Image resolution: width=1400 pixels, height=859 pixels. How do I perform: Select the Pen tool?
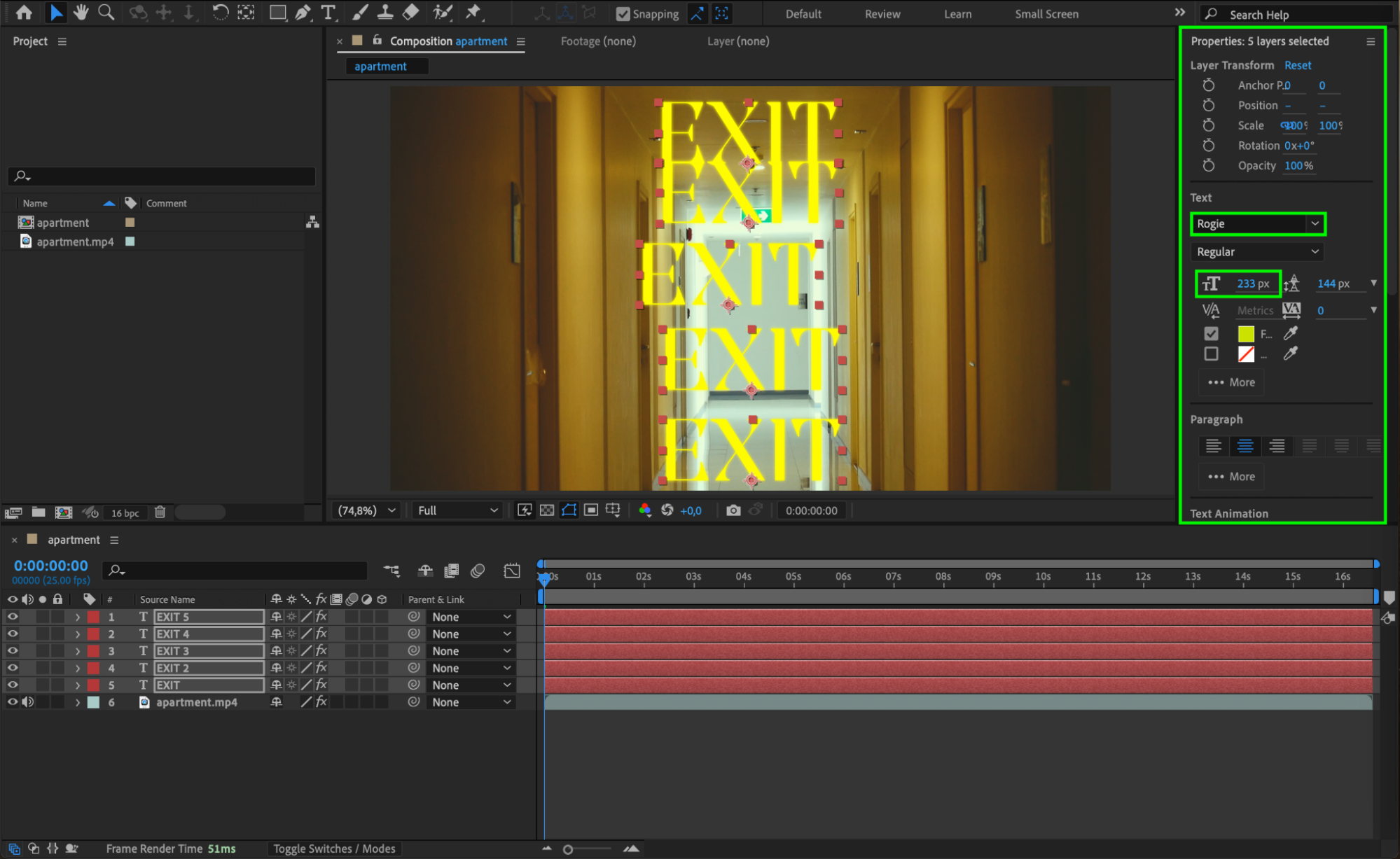(303, 12)
